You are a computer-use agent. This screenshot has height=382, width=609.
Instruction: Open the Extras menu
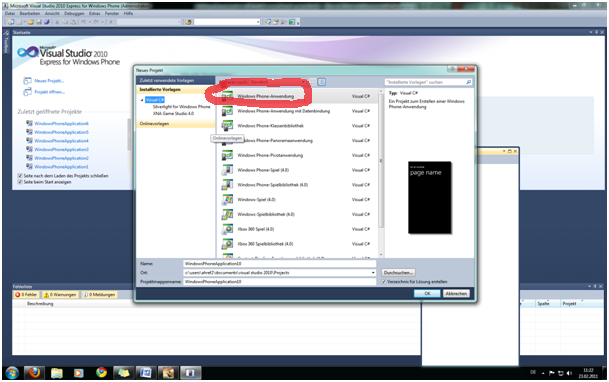(95, 14)
